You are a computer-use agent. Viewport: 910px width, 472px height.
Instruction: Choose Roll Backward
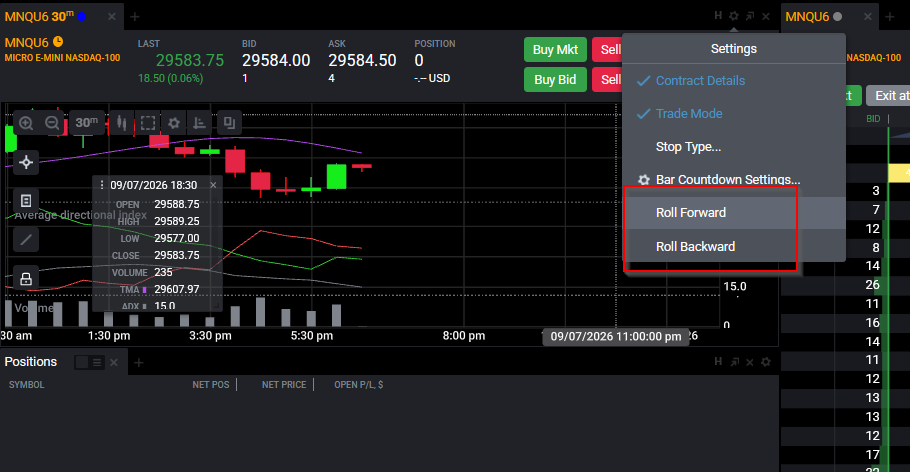[x=734, y=246]
